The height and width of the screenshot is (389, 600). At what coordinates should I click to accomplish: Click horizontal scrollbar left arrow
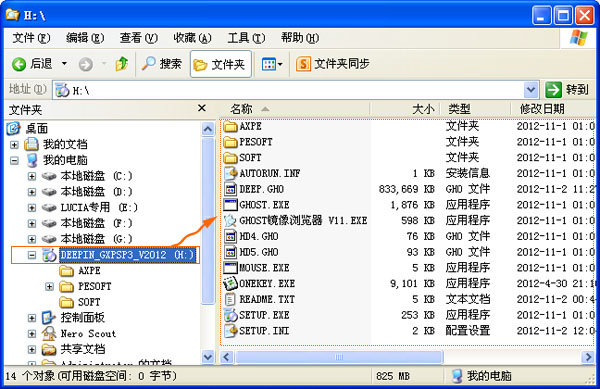(227, 357)
